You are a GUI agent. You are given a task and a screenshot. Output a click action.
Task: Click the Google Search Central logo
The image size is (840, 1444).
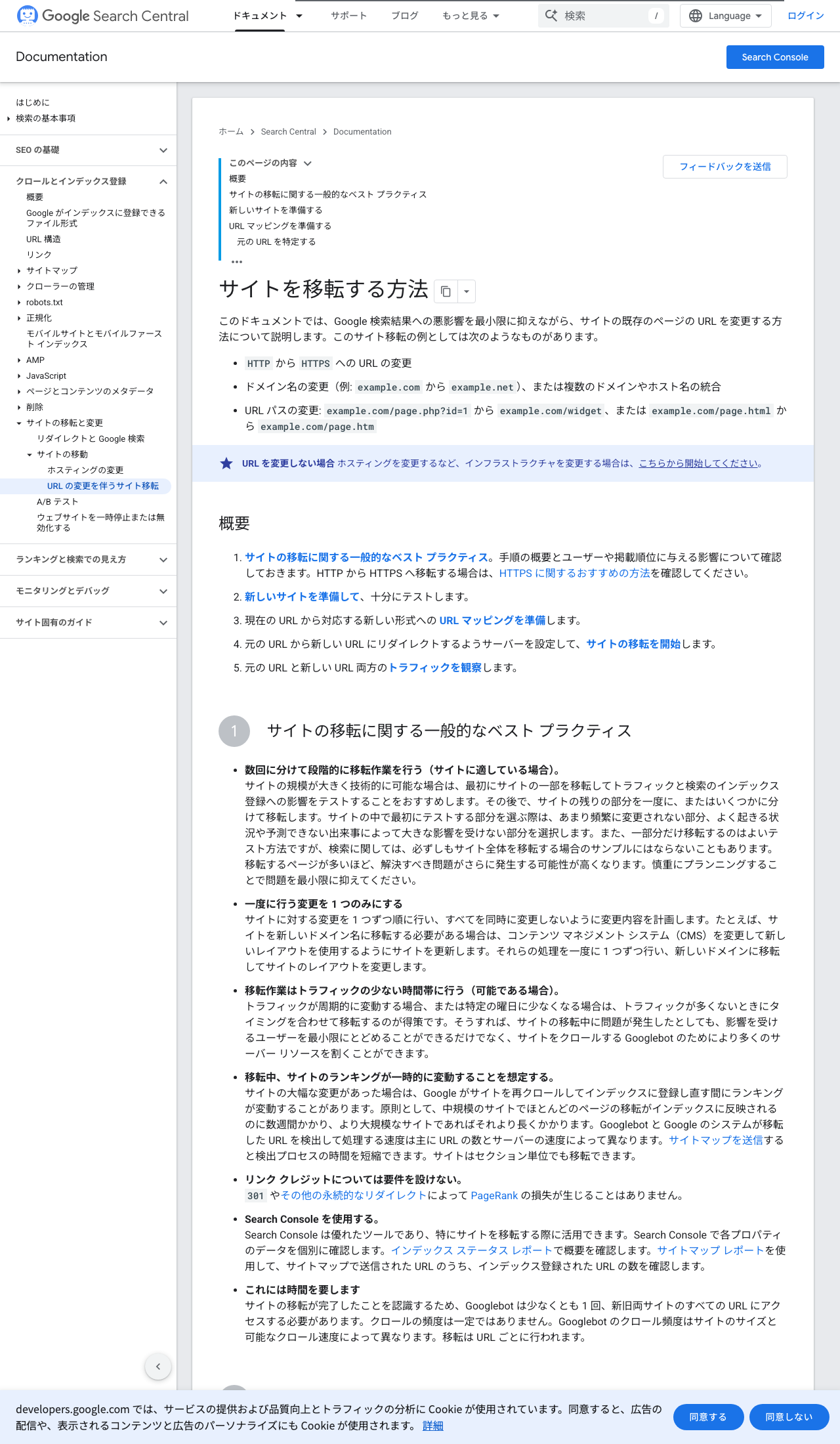pyautogui.click(x=102, y=16)
